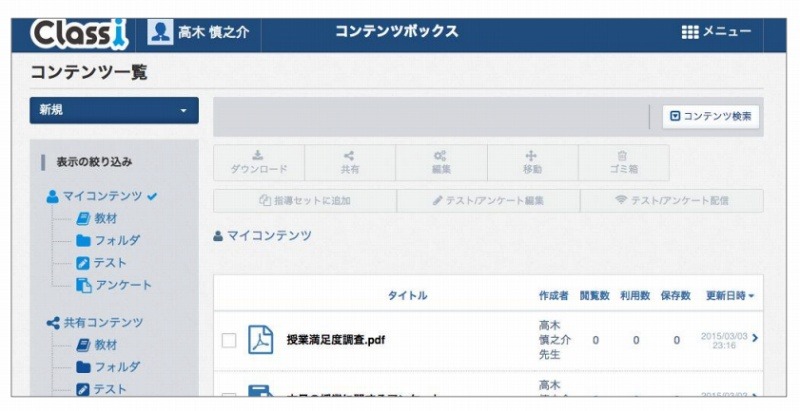Click the PDF file icon of 授業満足度調査.pdf
Screen dimensions: 800x411
coord(261,340)
